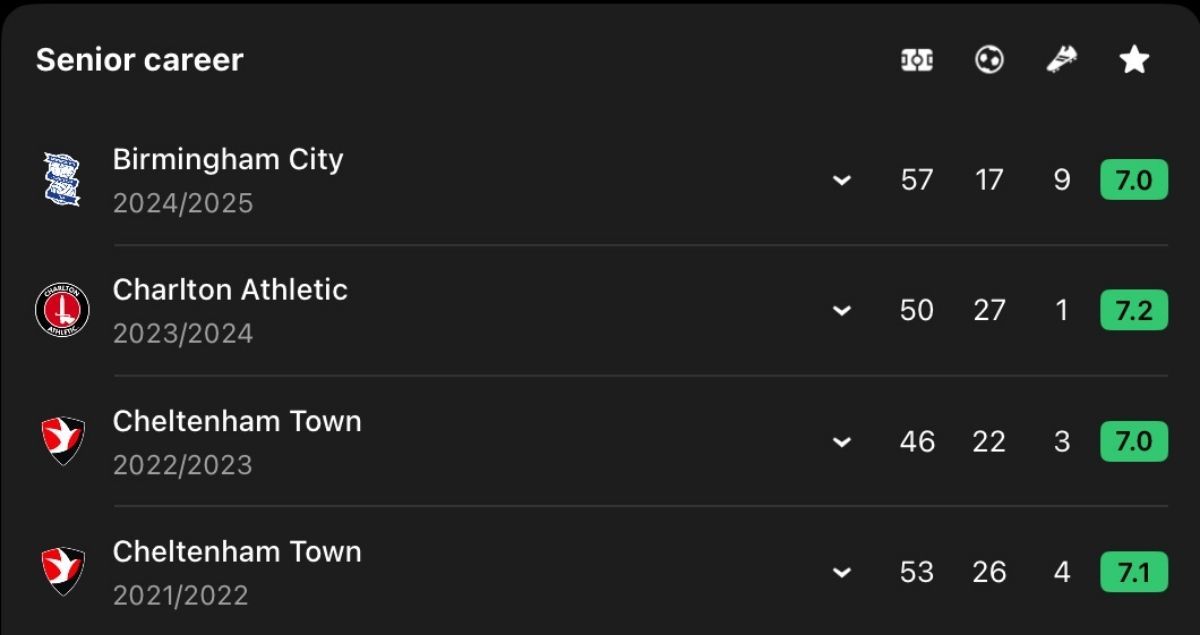Click the Senior career heading
The height and width of the screenshot is (635, 1200).
pyautogui.click(x=140, y=60)
